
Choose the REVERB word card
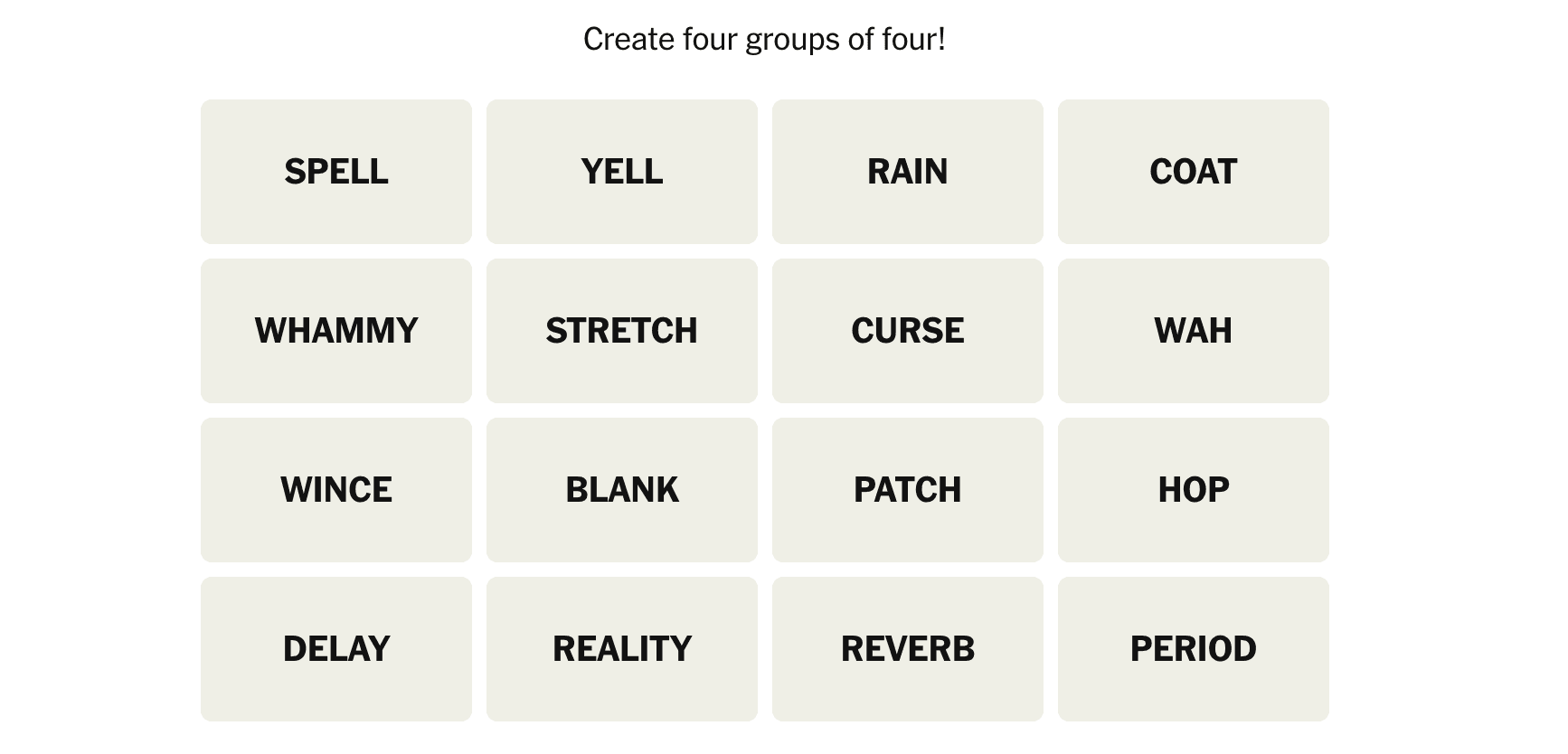coord(908,649)
